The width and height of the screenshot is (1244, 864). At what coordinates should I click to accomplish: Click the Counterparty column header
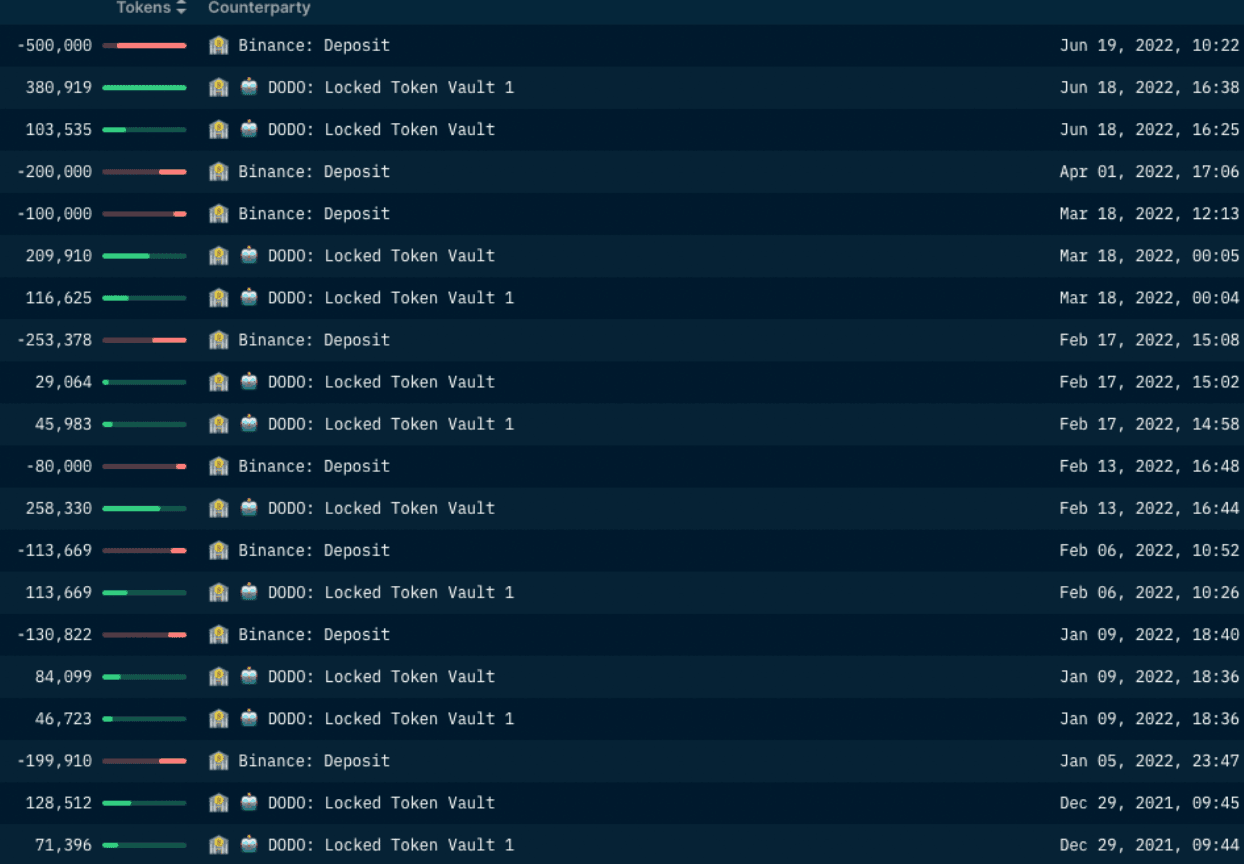(259, 8)
